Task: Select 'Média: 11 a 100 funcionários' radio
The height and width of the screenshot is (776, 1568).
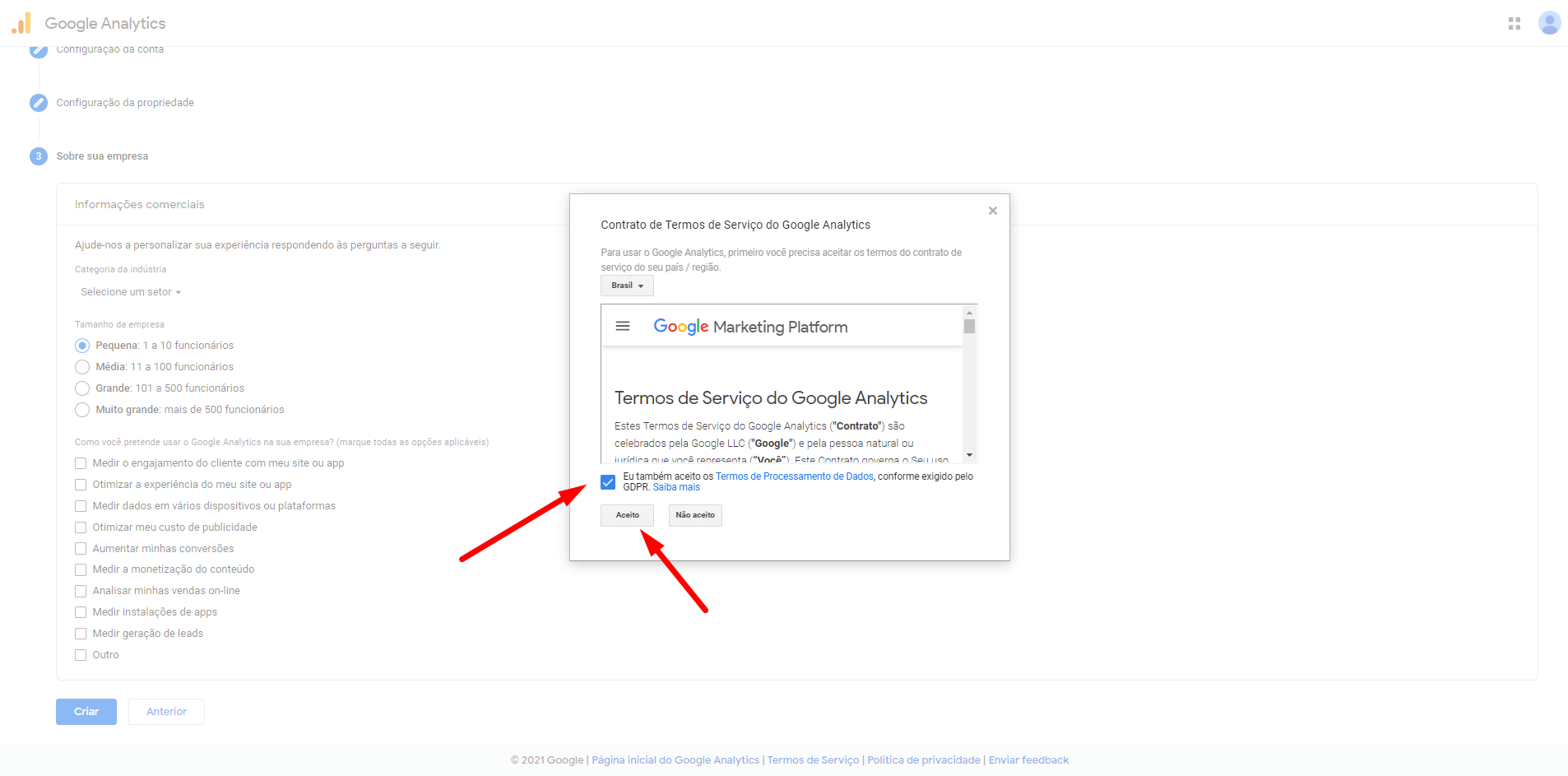Action: 82,367
